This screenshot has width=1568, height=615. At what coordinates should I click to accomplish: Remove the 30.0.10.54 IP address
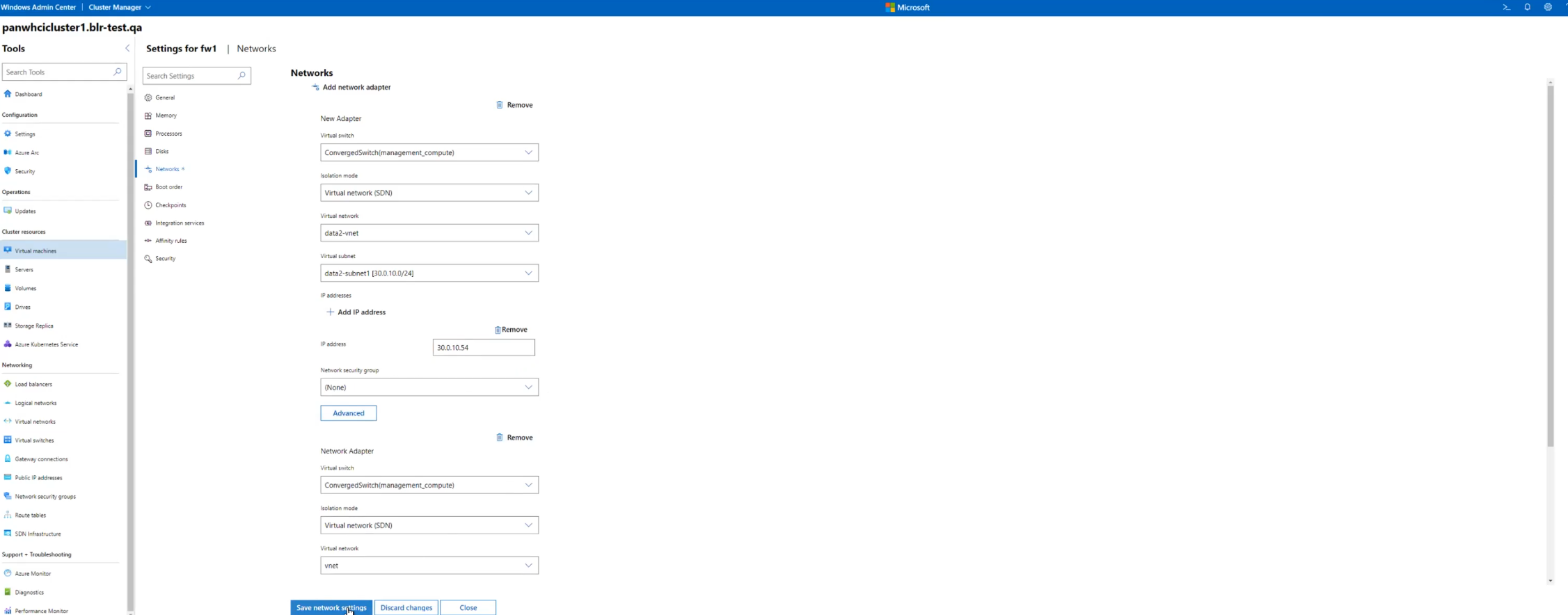coord(511,330)
